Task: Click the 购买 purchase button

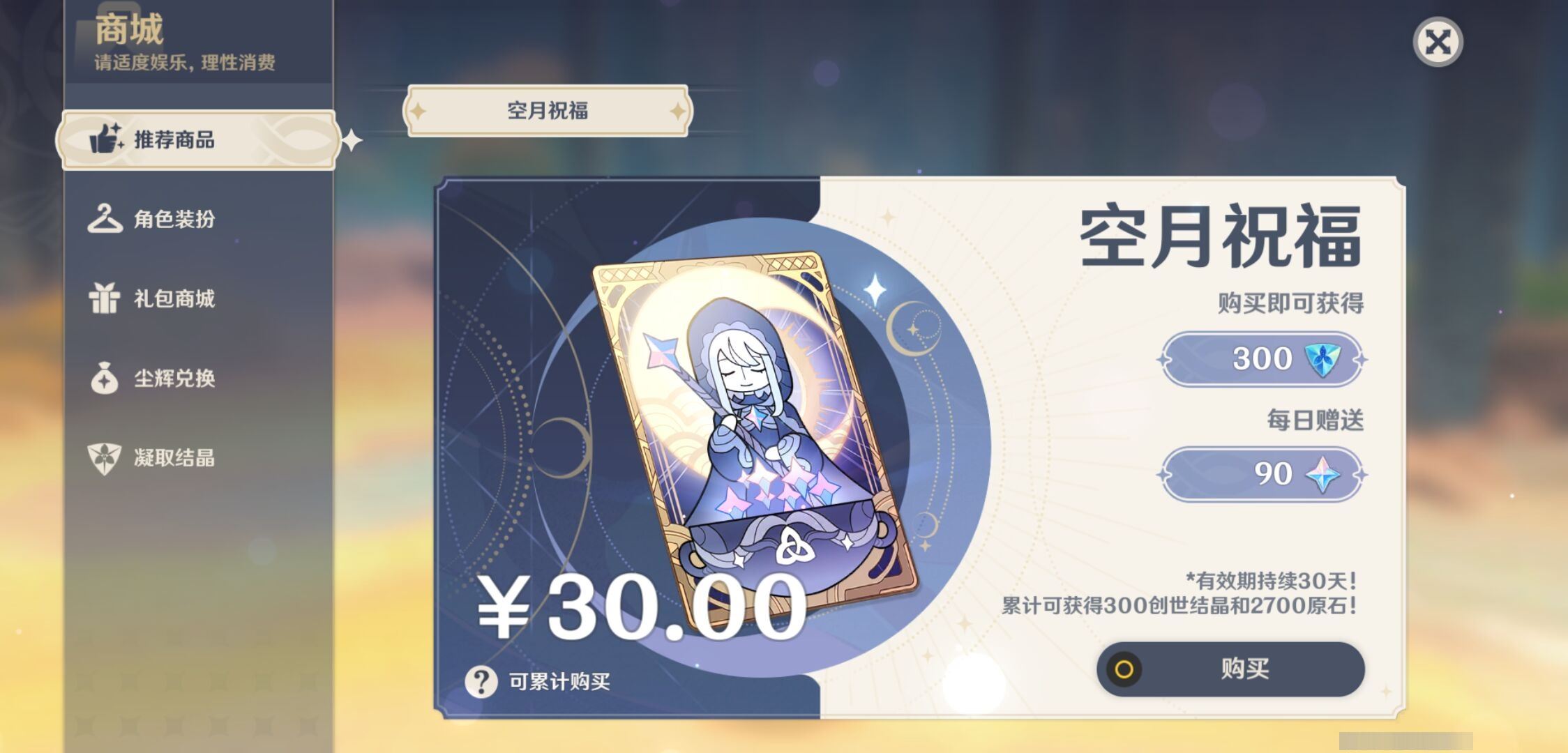Action: tap(1230, 669)
